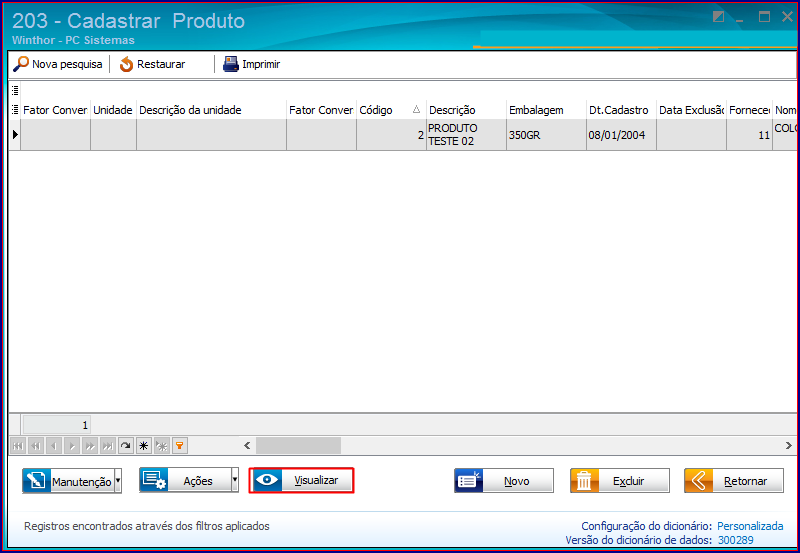
Task: Select the product code 2 cell
Action: click(391, 135)
